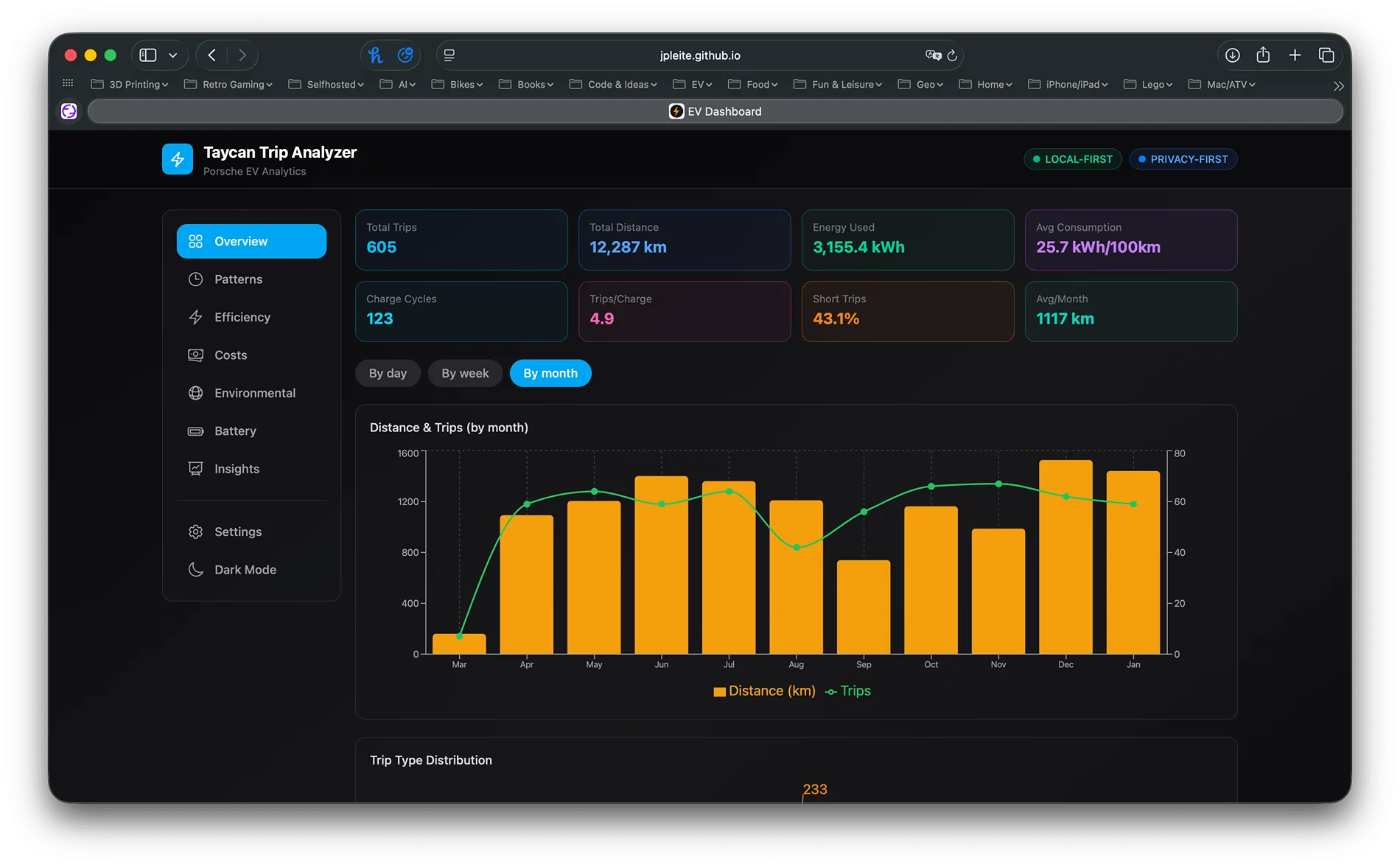Select the By week tab

[x=465, y=373]
